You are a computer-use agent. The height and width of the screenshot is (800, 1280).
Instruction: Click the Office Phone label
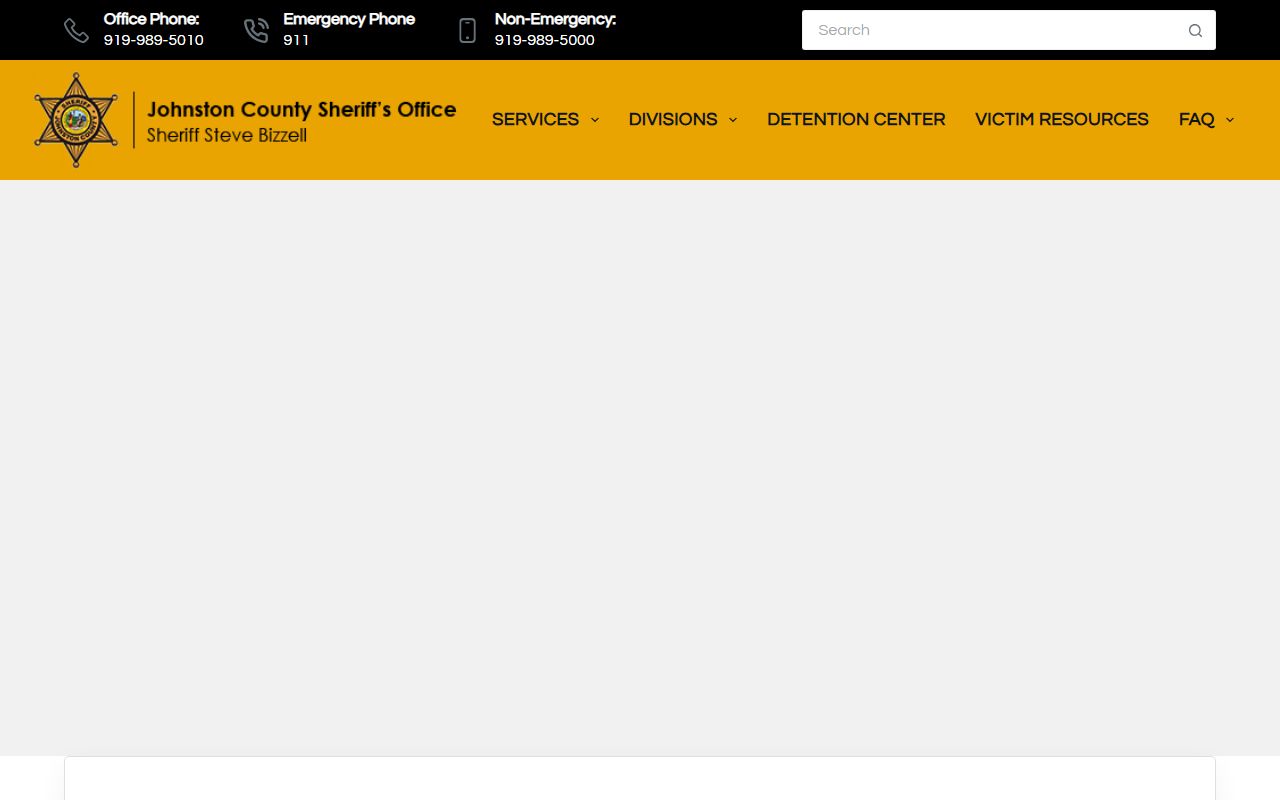(x=151, y=19)
